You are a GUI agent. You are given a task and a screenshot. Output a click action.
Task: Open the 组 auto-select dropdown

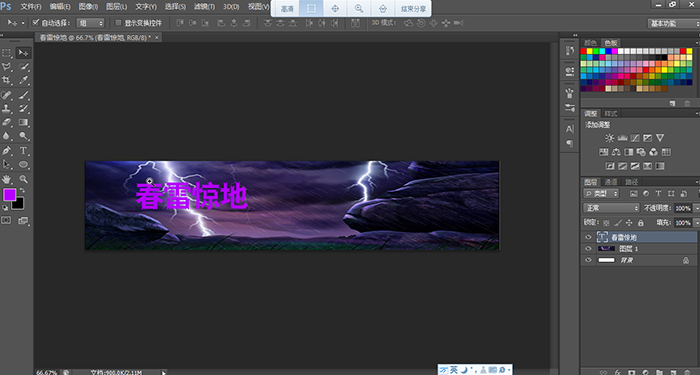click(90, 23)
